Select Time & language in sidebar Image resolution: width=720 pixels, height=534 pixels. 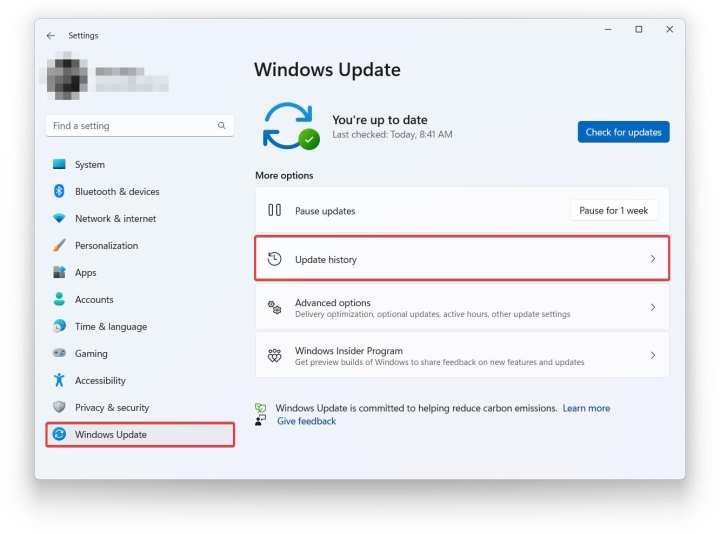pyautogui.click(x=110, y=327)
